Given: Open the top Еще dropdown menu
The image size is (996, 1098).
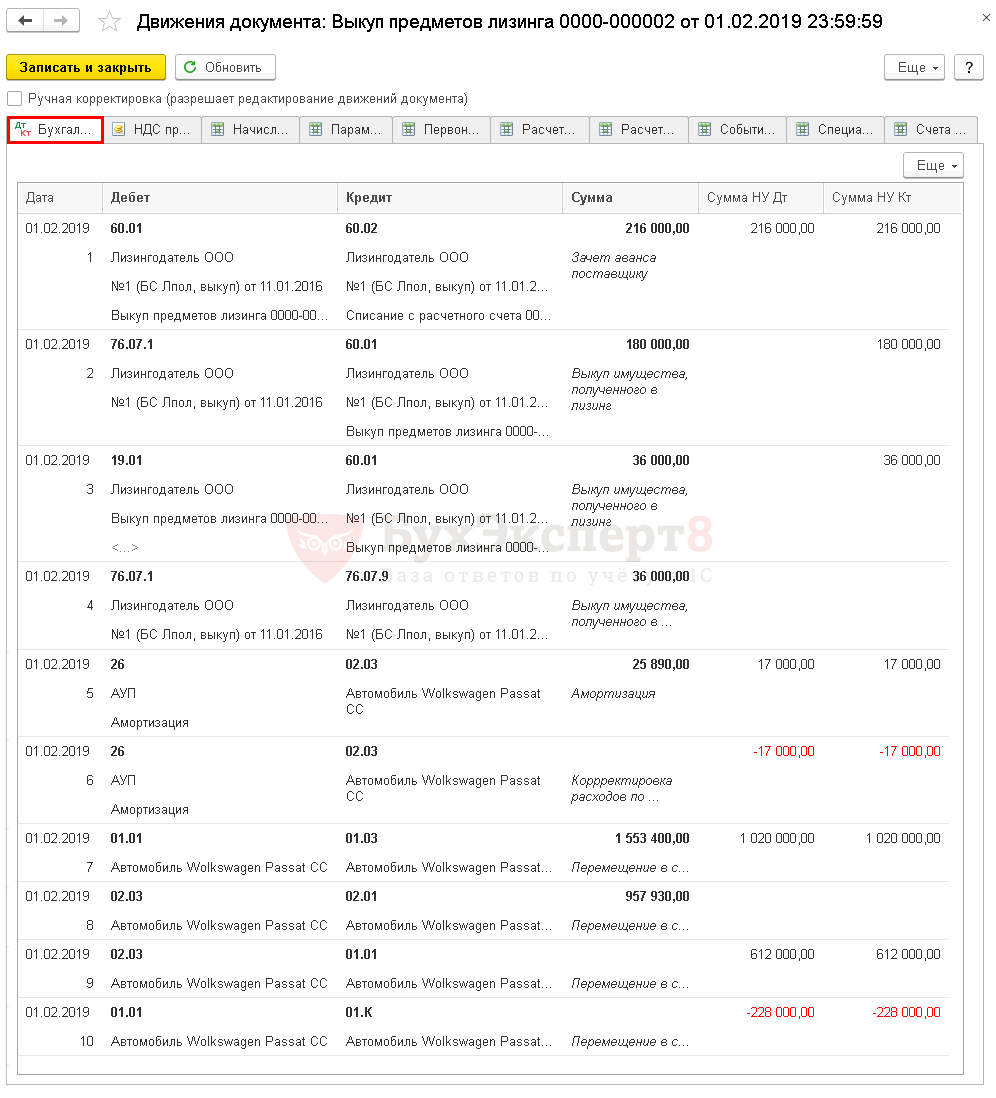Looking at the screenshot, I should coord(914,67).
